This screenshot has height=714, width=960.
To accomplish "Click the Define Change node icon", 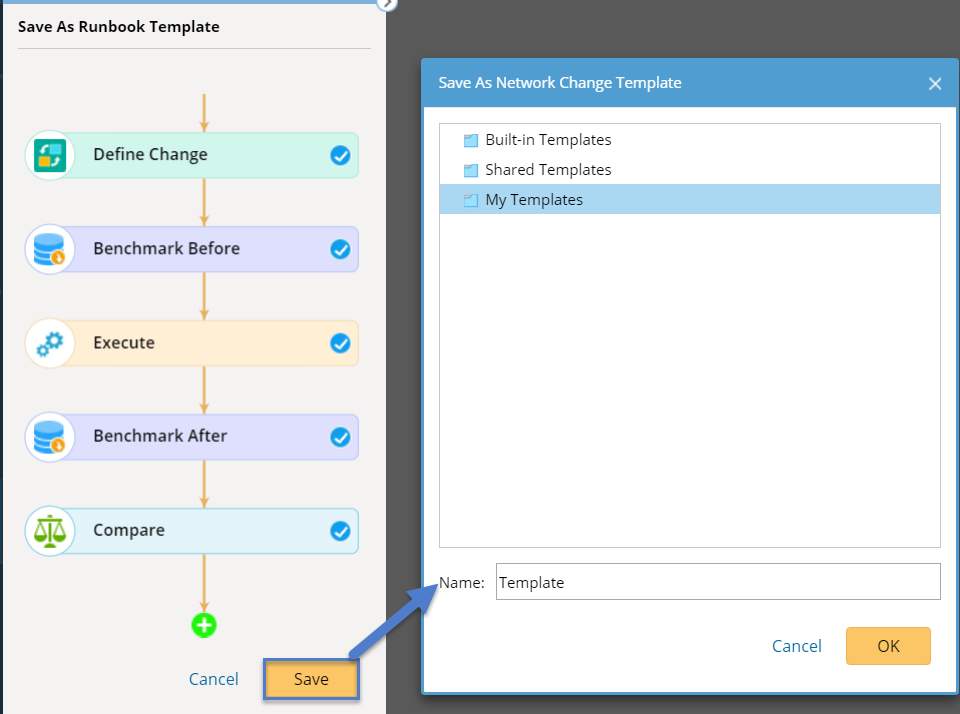I will 50,156.
